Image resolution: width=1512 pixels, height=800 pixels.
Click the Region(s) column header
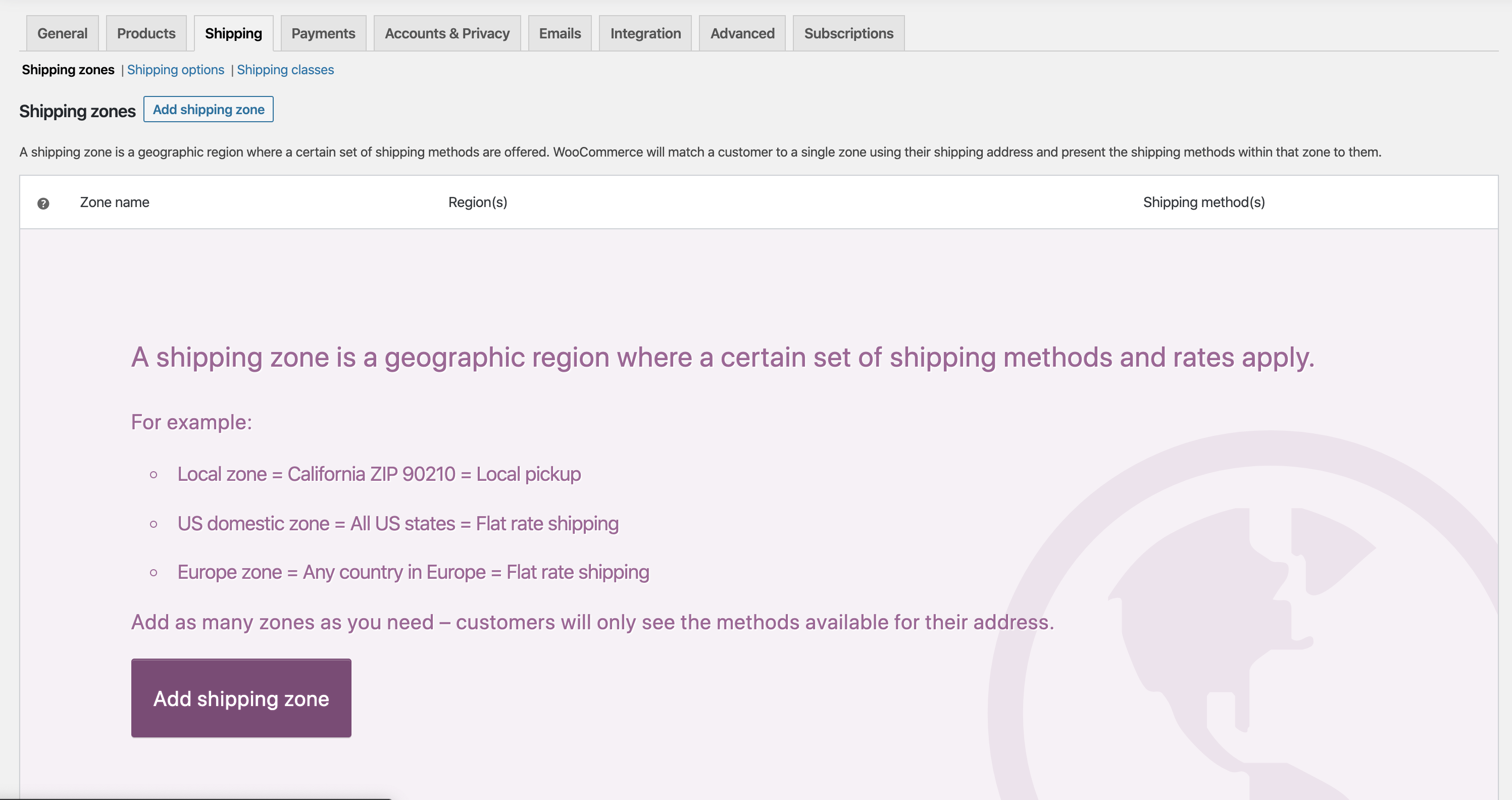(477, 203)
